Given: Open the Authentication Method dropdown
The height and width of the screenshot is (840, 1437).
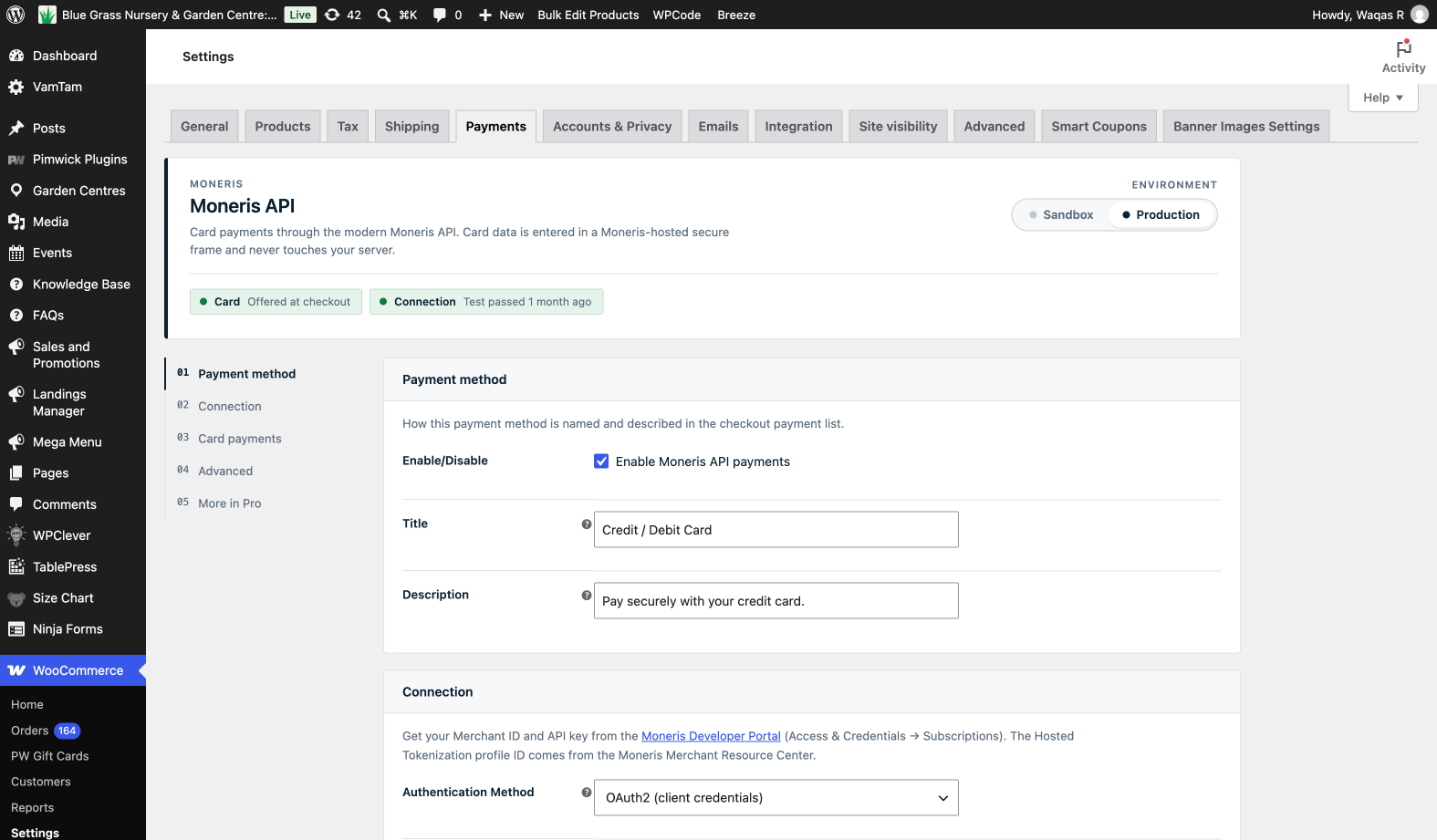Looking at the screenshot, I should point(776,798).
